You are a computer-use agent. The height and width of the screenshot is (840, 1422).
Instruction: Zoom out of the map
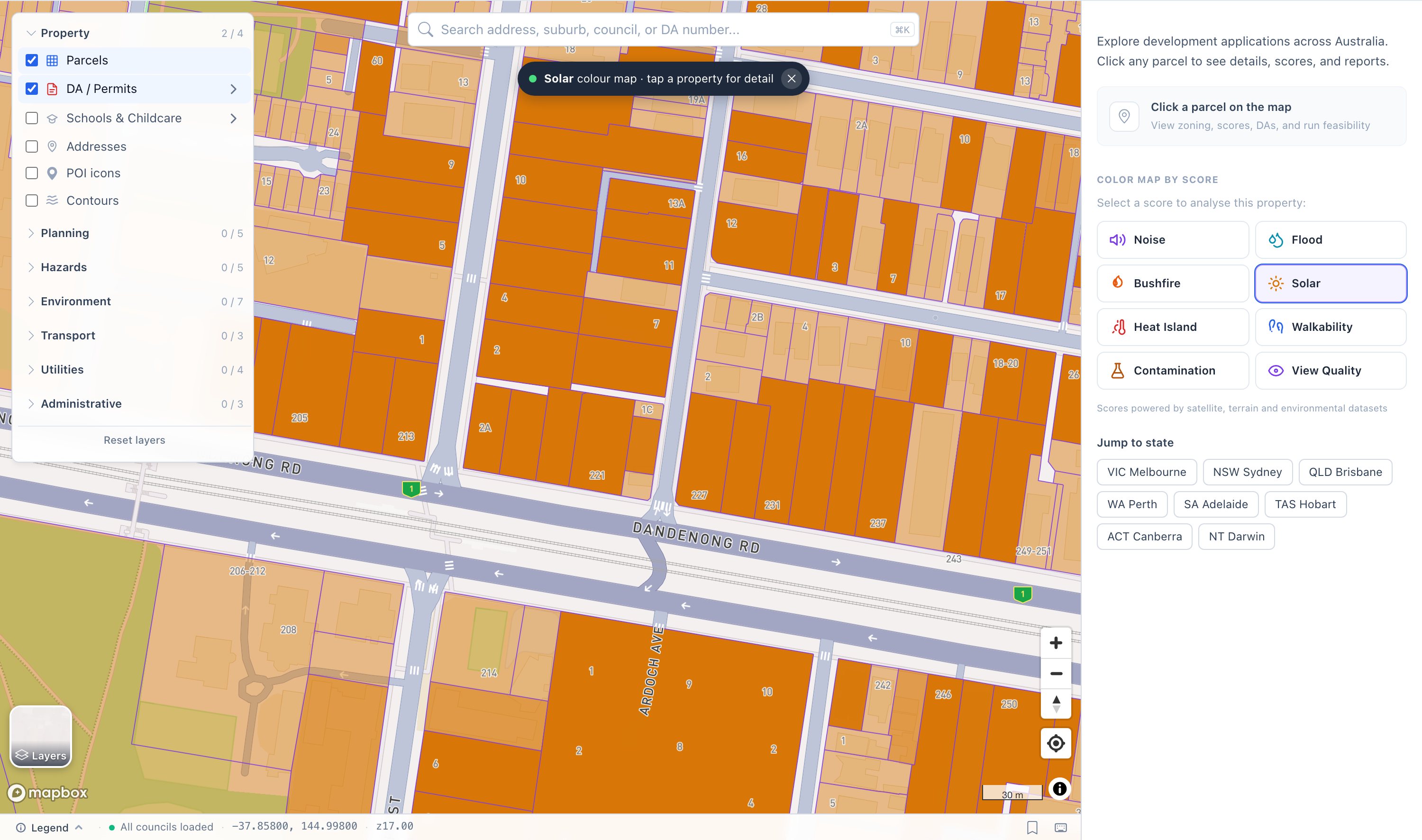click(1055, 674)
